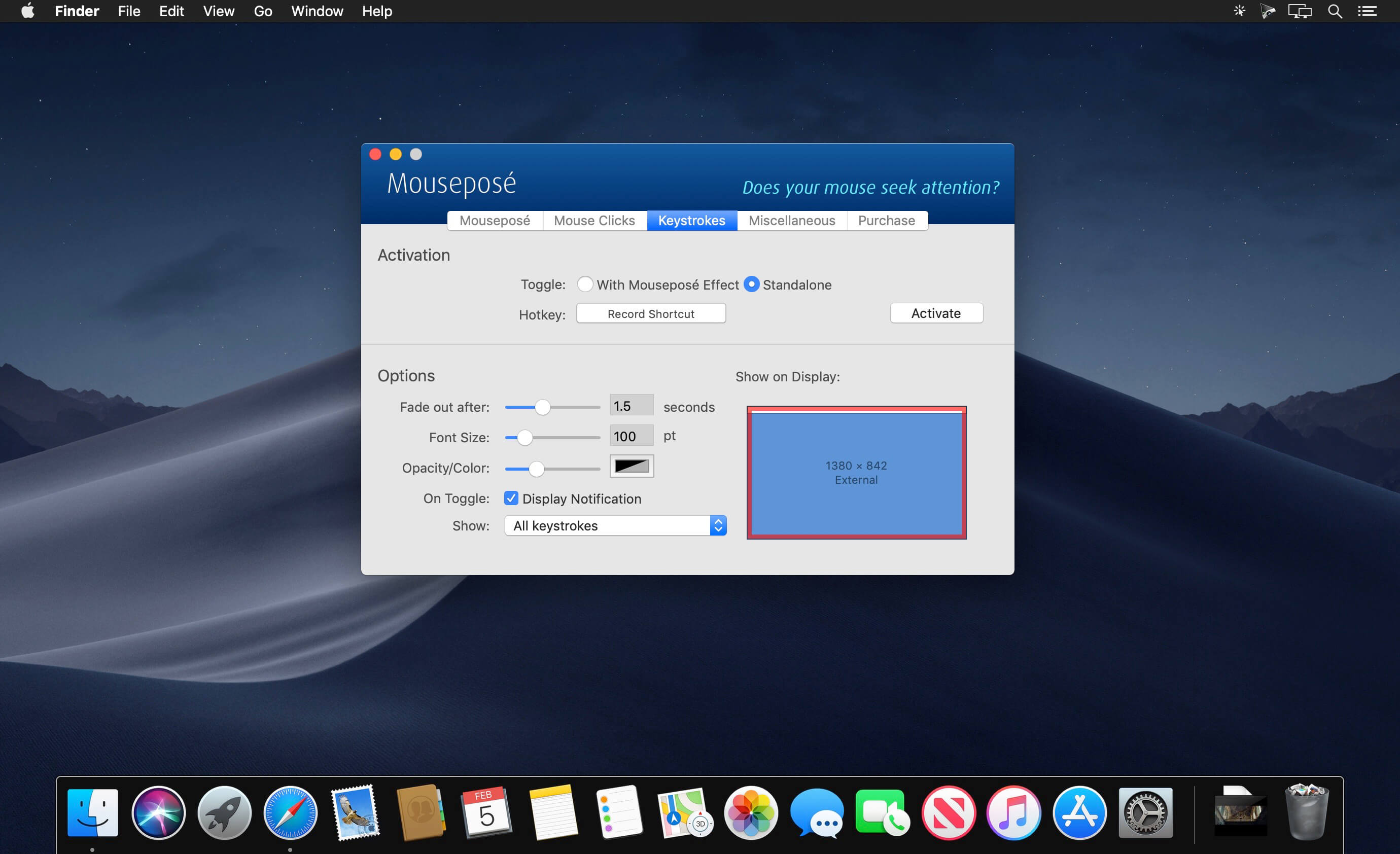Switch to the Miscellaneous tab
The width and height of the screenshot is (1400, 854).
(792, 221)
